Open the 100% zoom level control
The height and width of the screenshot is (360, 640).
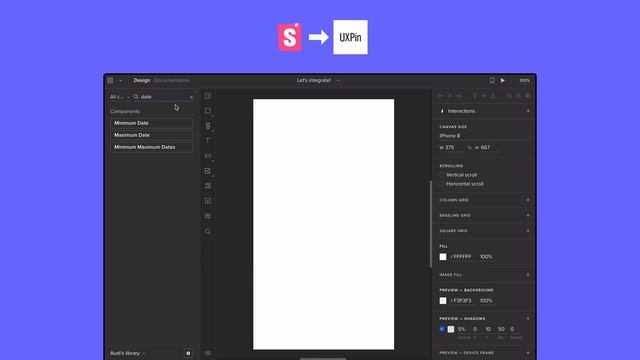tap(524, 80)
